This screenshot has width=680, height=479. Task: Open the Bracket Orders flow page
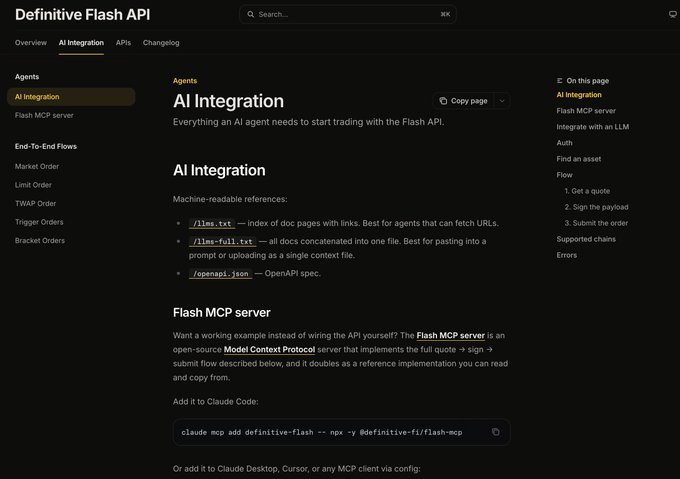[40, 241]
